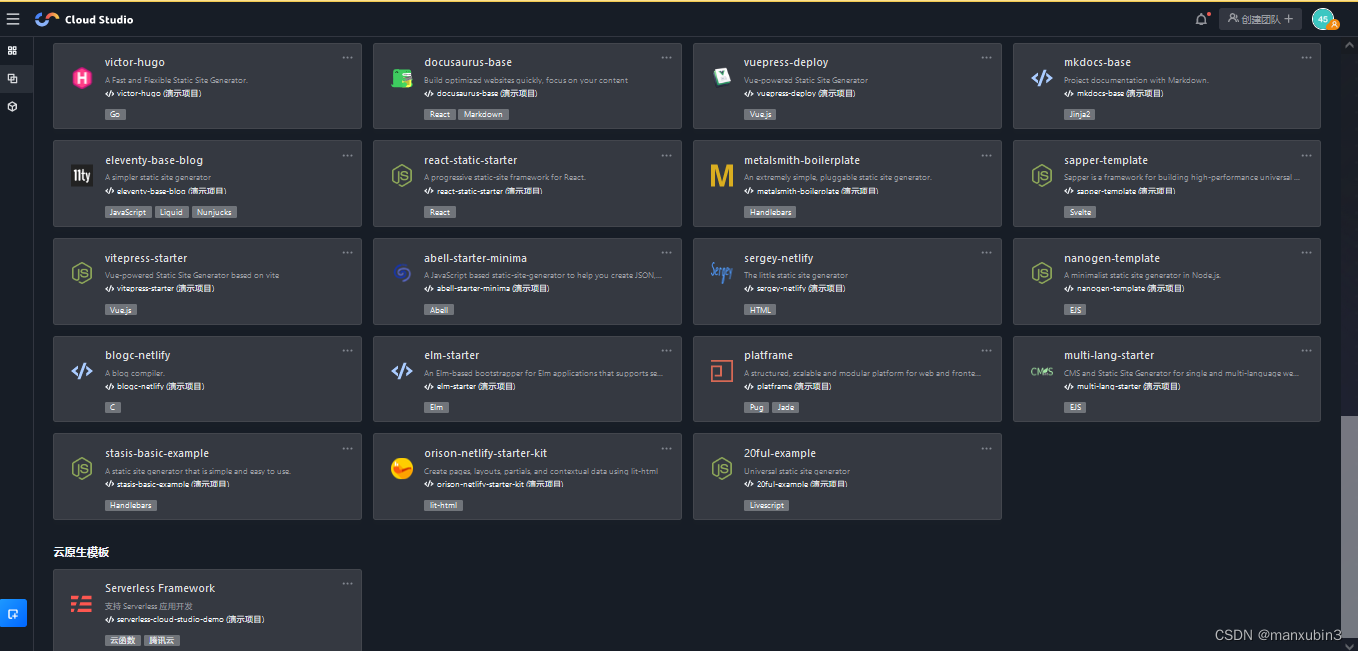Click the multi-lang-starter CMS icon

(1042, 371)
